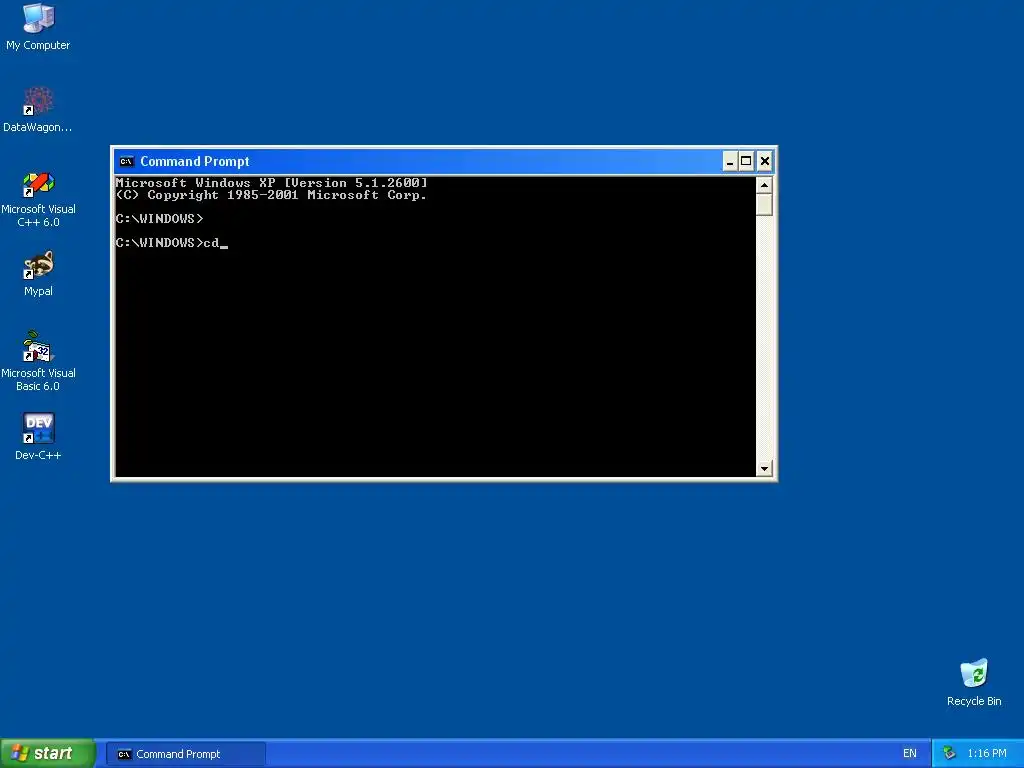
Task: Open the Command Prompt title bar system icon
Action: [x=126, y=161]
